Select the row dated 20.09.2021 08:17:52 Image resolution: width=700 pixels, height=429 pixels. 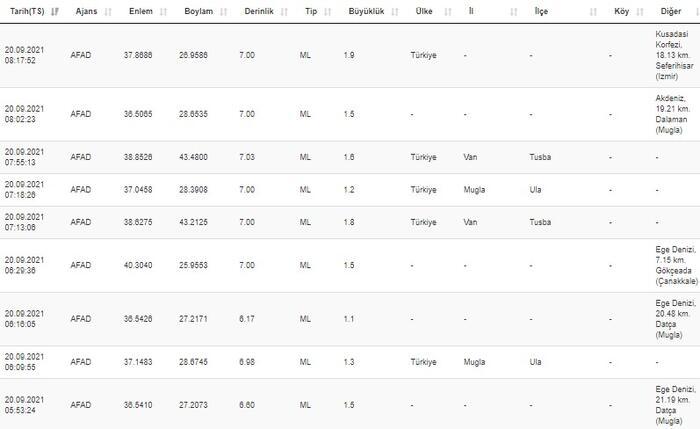coord(350,55)
